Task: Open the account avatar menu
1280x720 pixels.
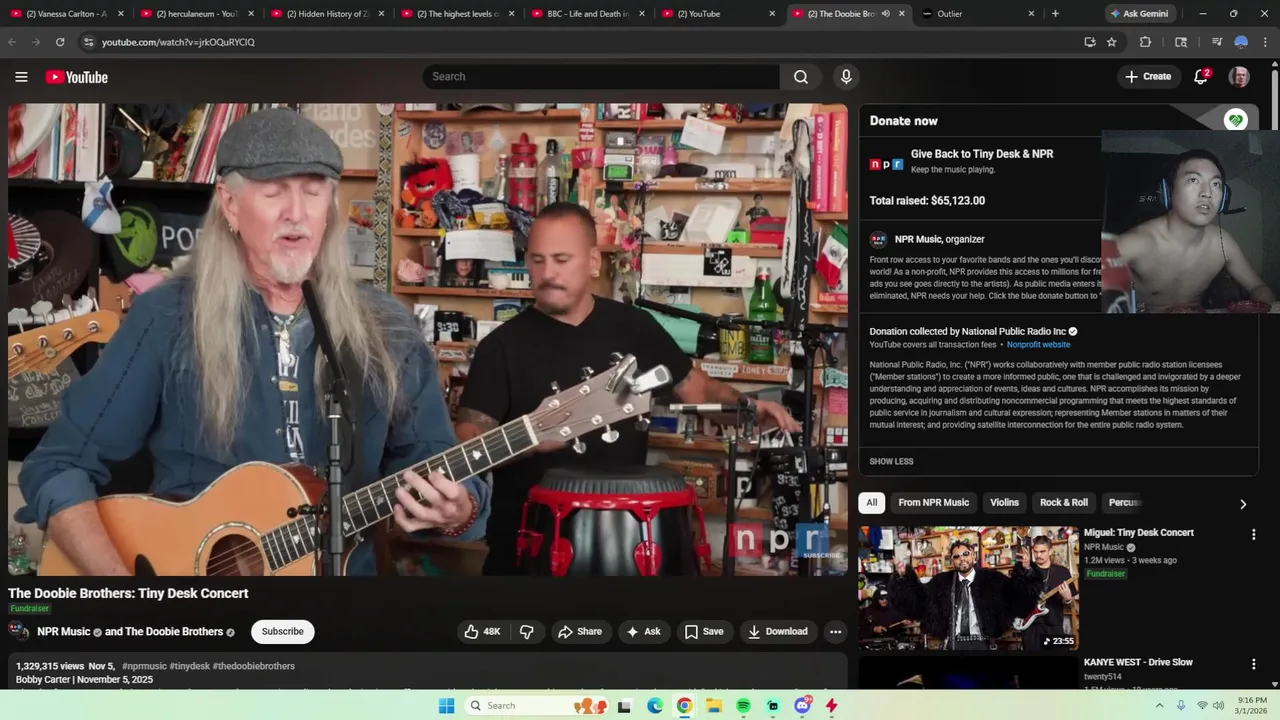Action: coord(1239,77)
